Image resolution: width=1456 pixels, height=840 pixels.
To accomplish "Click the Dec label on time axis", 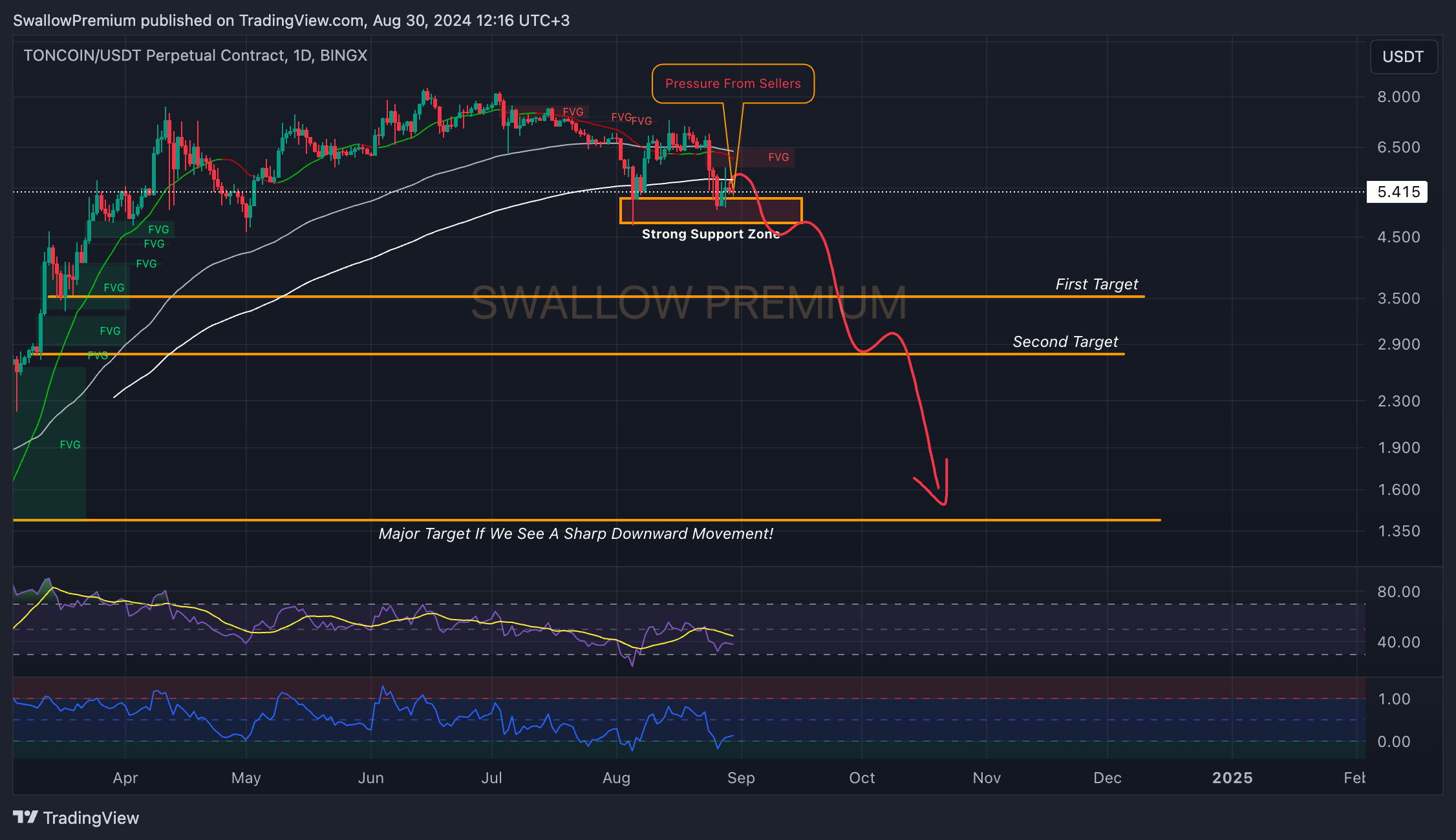I will pos(1108,778).
